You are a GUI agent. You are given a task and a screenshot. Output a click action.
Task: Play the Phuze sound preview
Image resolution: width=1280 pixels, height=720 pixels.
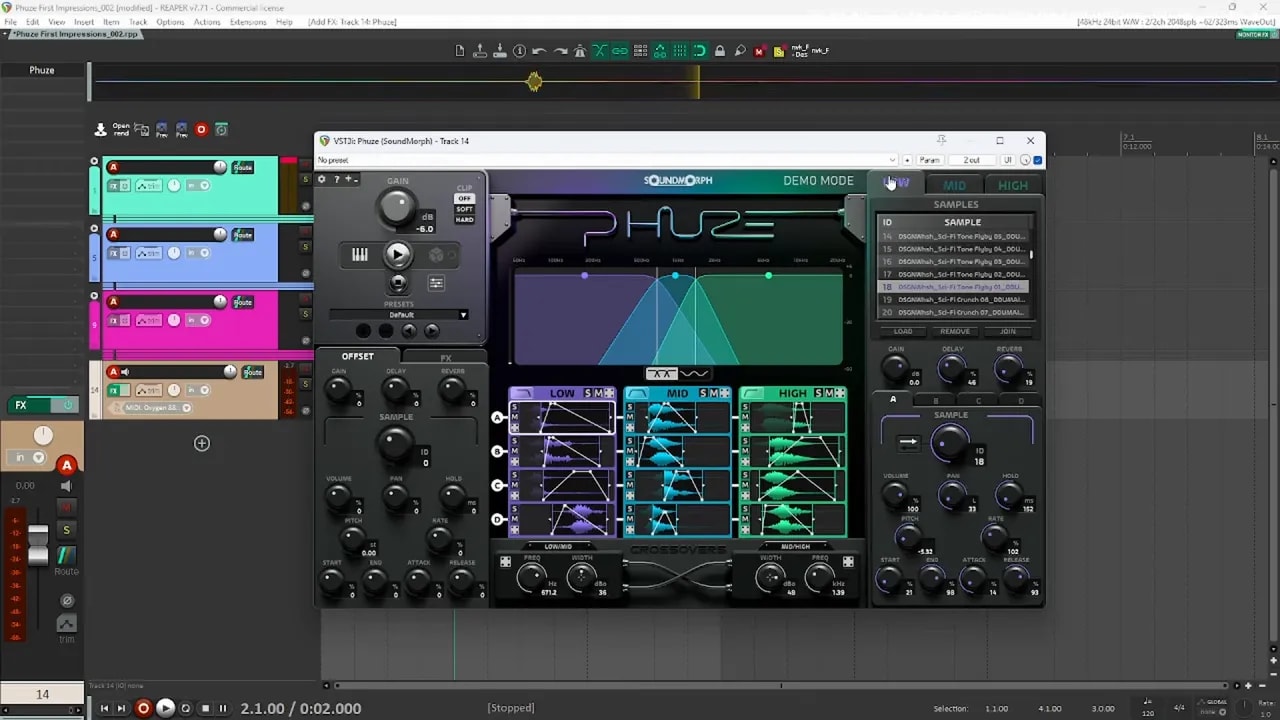point(398,255)
